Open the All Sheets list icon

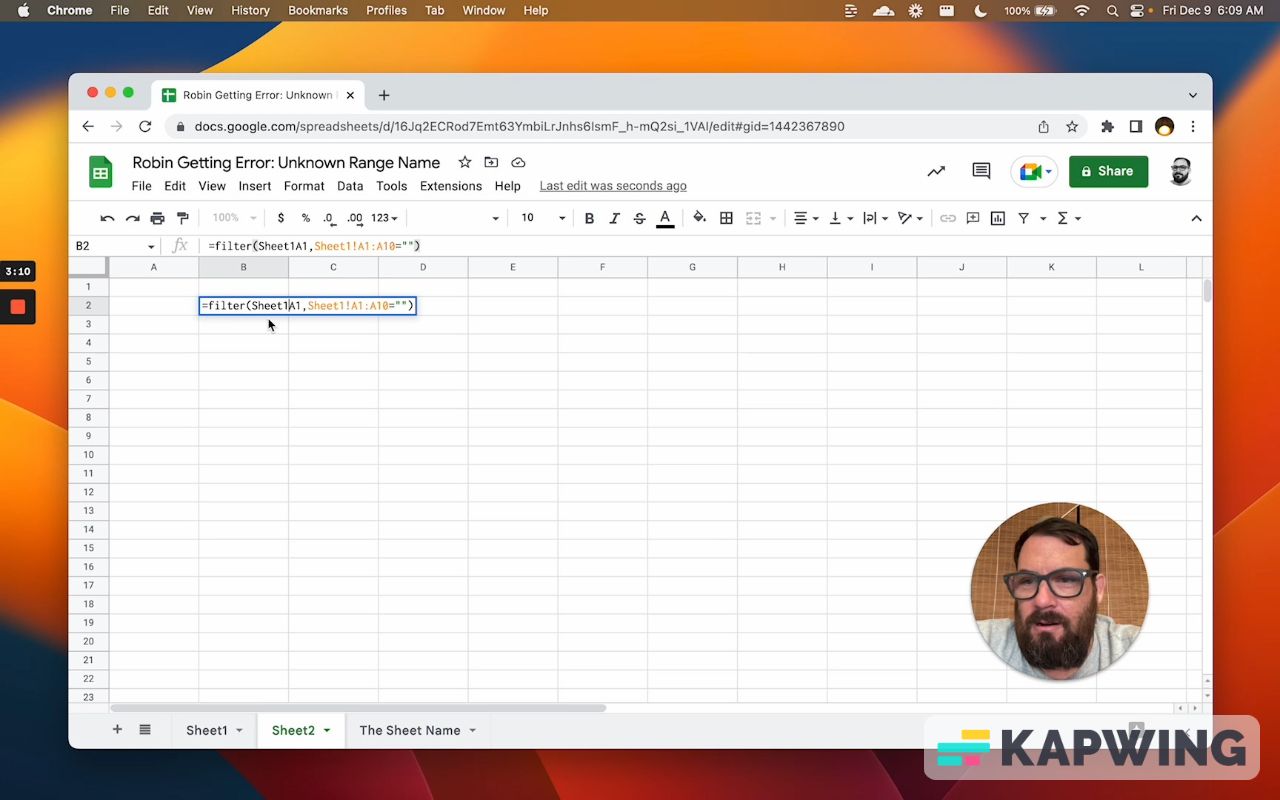[x=145, y=730]
